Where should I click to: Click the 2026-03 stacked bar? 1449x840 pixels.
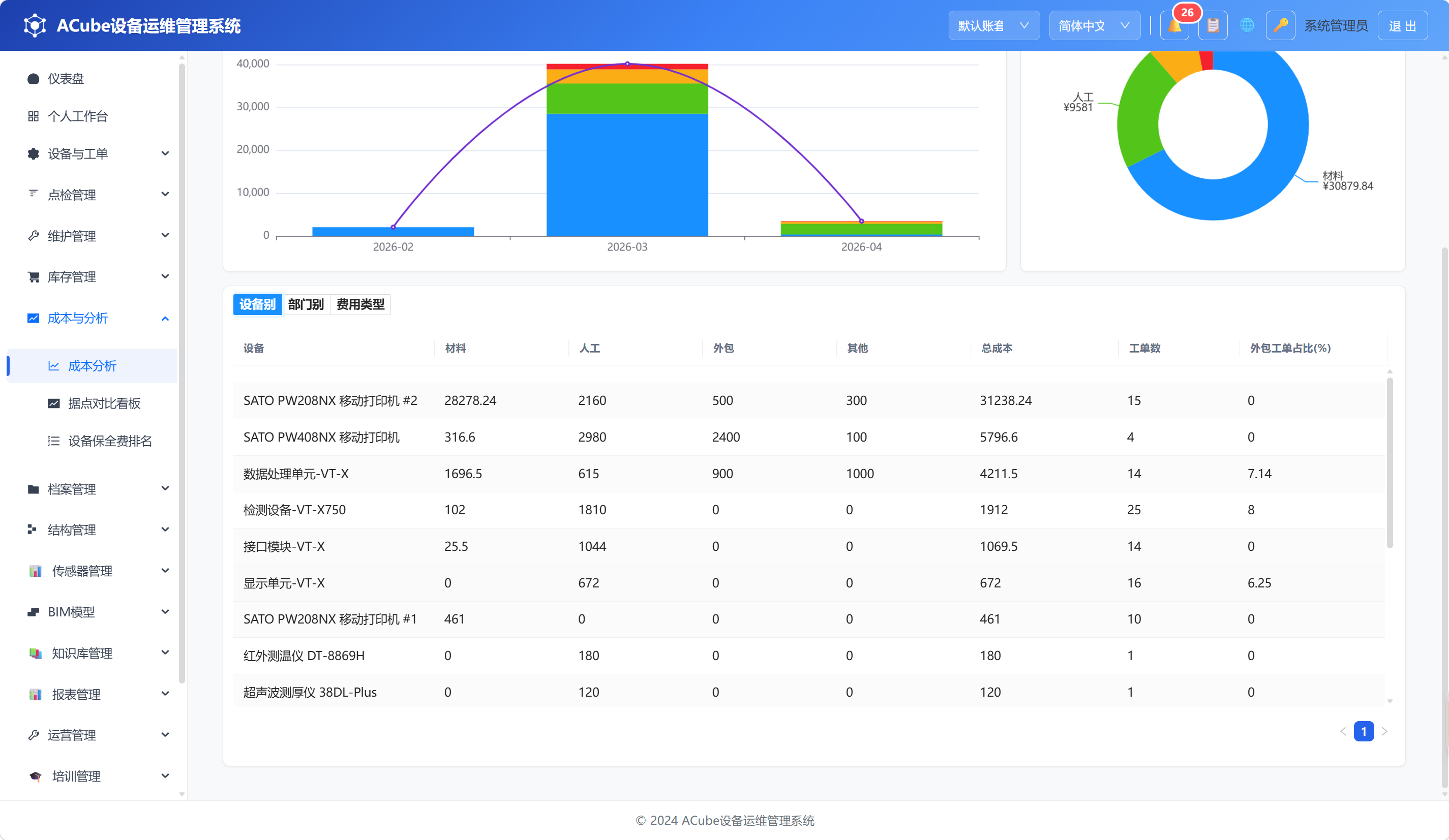point(627,150)
